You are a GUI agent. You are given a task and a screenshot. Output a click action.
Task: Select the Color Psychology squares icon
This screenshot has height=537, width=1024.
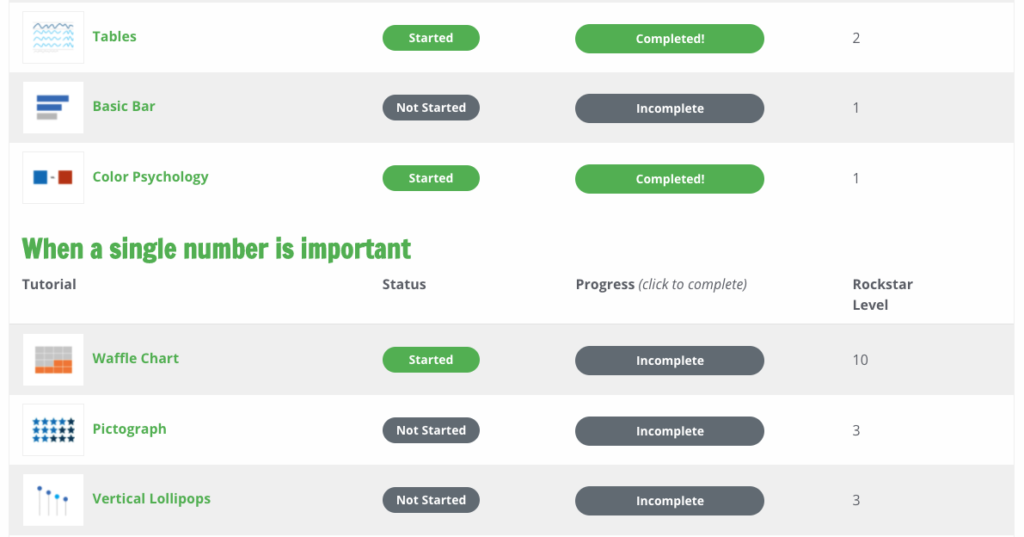[53, 178]
